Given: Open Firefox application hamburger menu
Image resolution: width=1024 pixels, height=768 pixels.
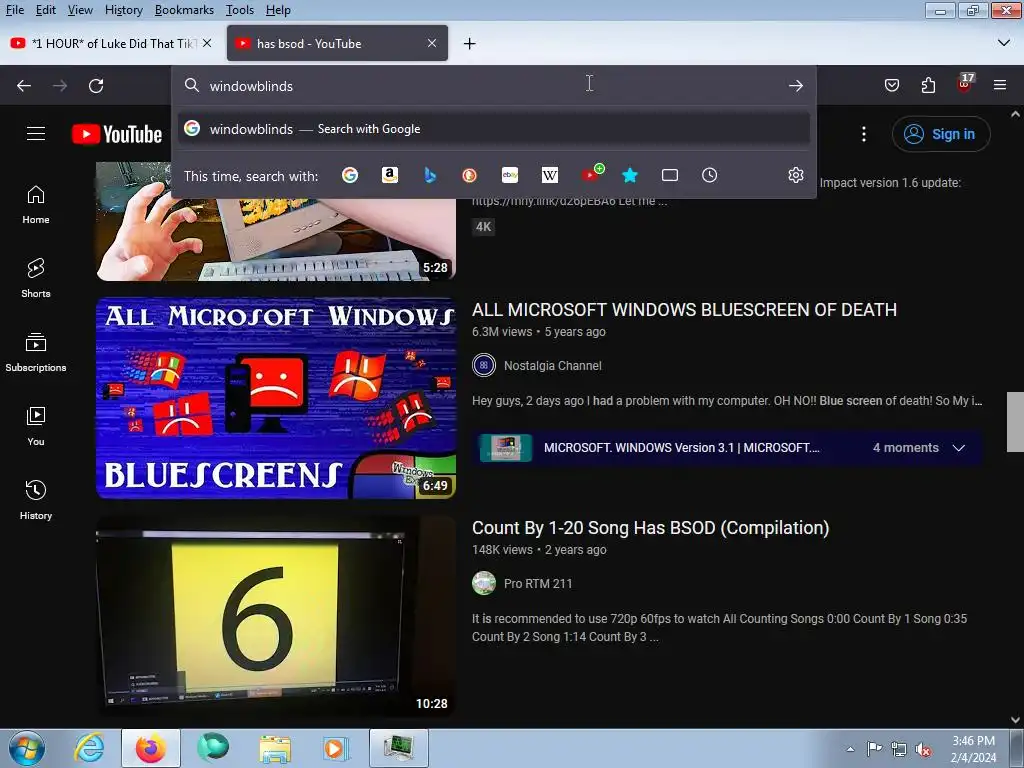Looking at the screenshot, I should point(1000,86).
